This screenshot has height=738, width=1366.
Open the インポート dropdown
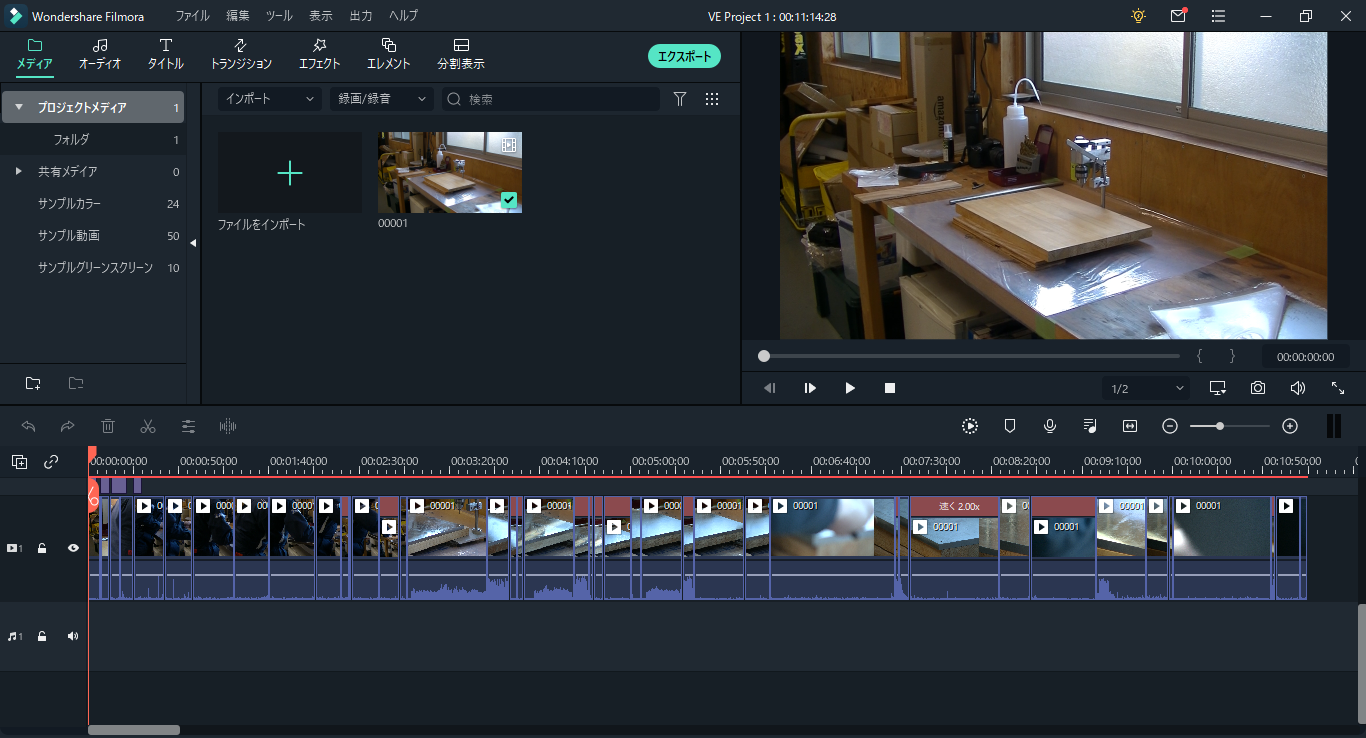(x=269, y=99)
